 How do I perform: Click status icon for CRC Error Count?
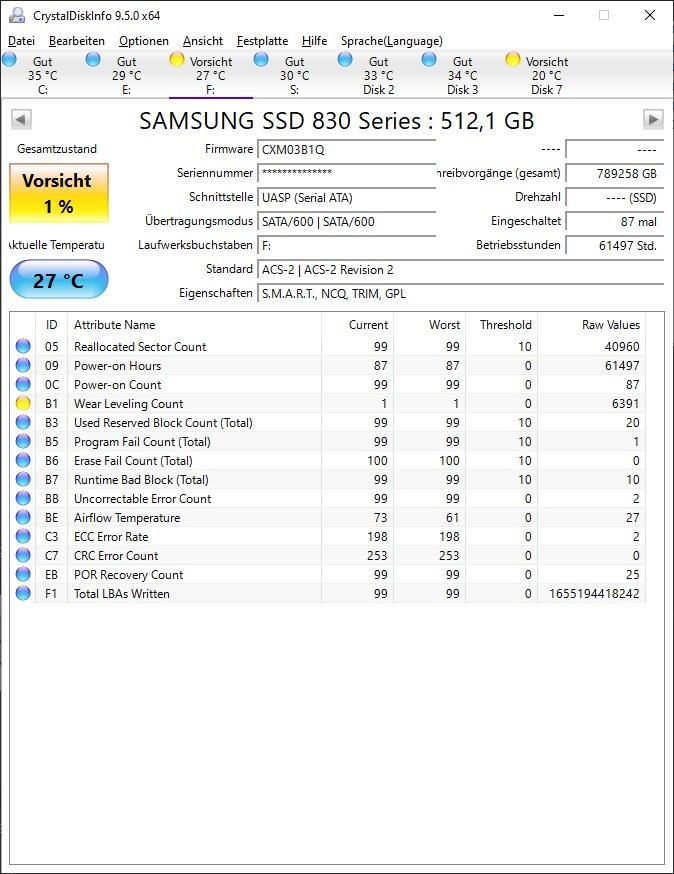[23, 555]
